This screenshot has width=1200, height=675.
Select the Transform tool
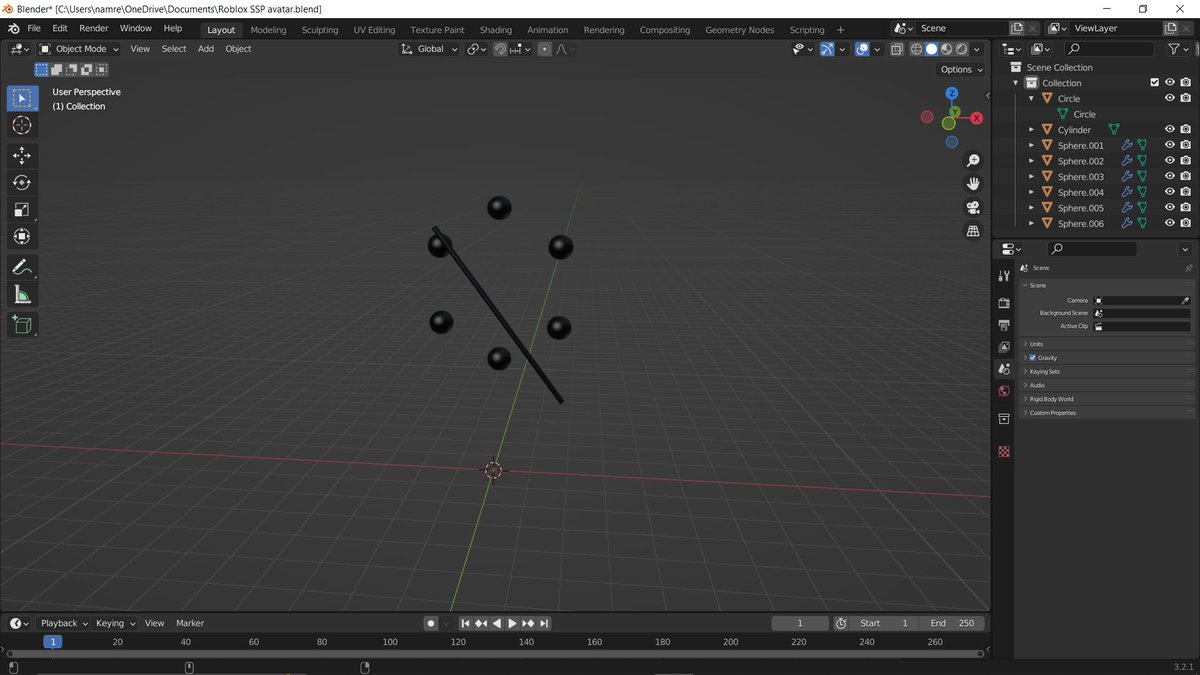pyautogui.click(x=22, y=236)
